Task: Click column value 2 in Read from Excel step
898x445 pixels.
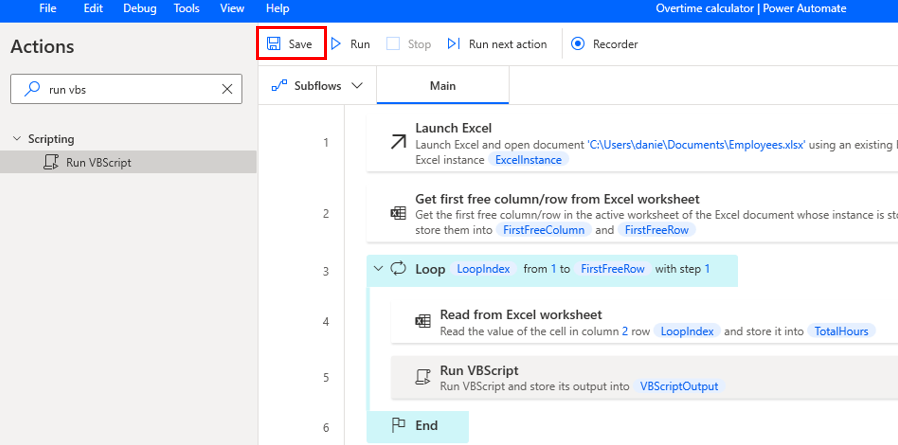Action: [625, 331]
